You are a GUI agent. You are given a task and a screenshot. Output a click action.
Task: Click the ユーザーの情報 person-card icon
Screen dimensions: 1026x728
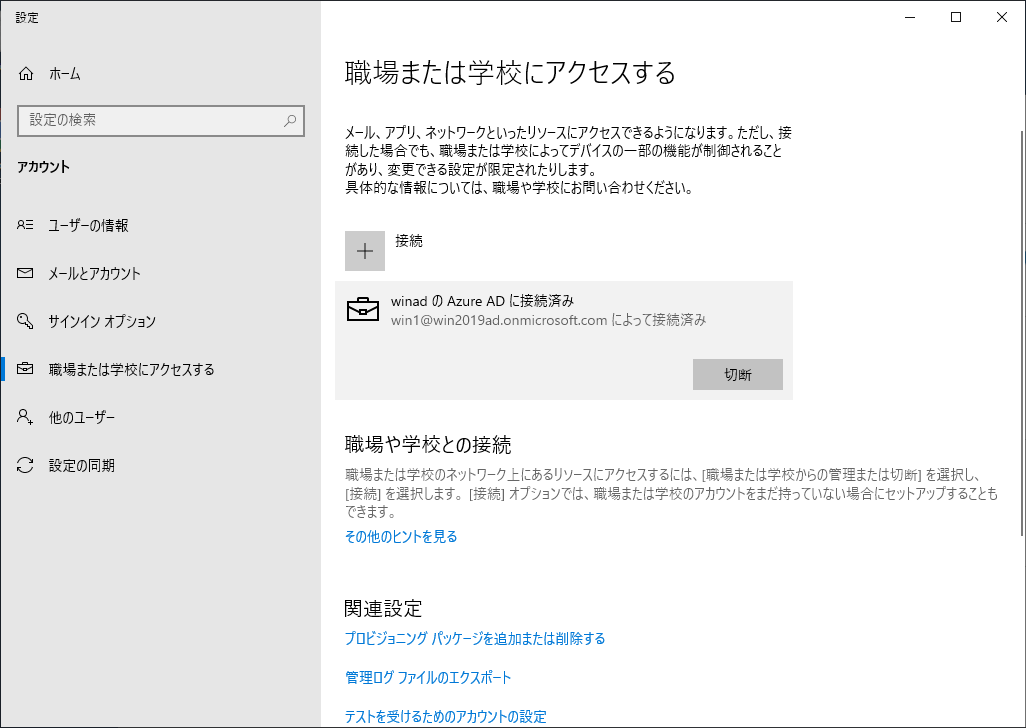(25, 225)
